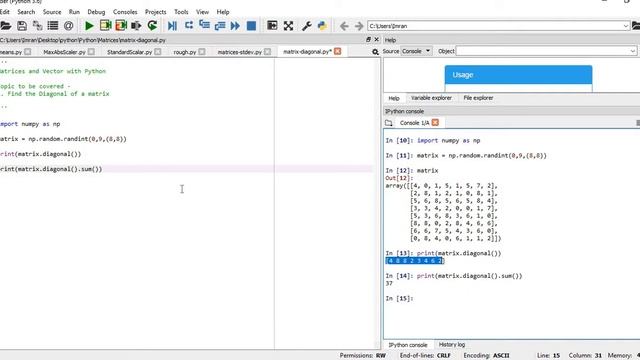Switch to matrices-stdev.py tab
640x360 pixels.
(240, 52)
